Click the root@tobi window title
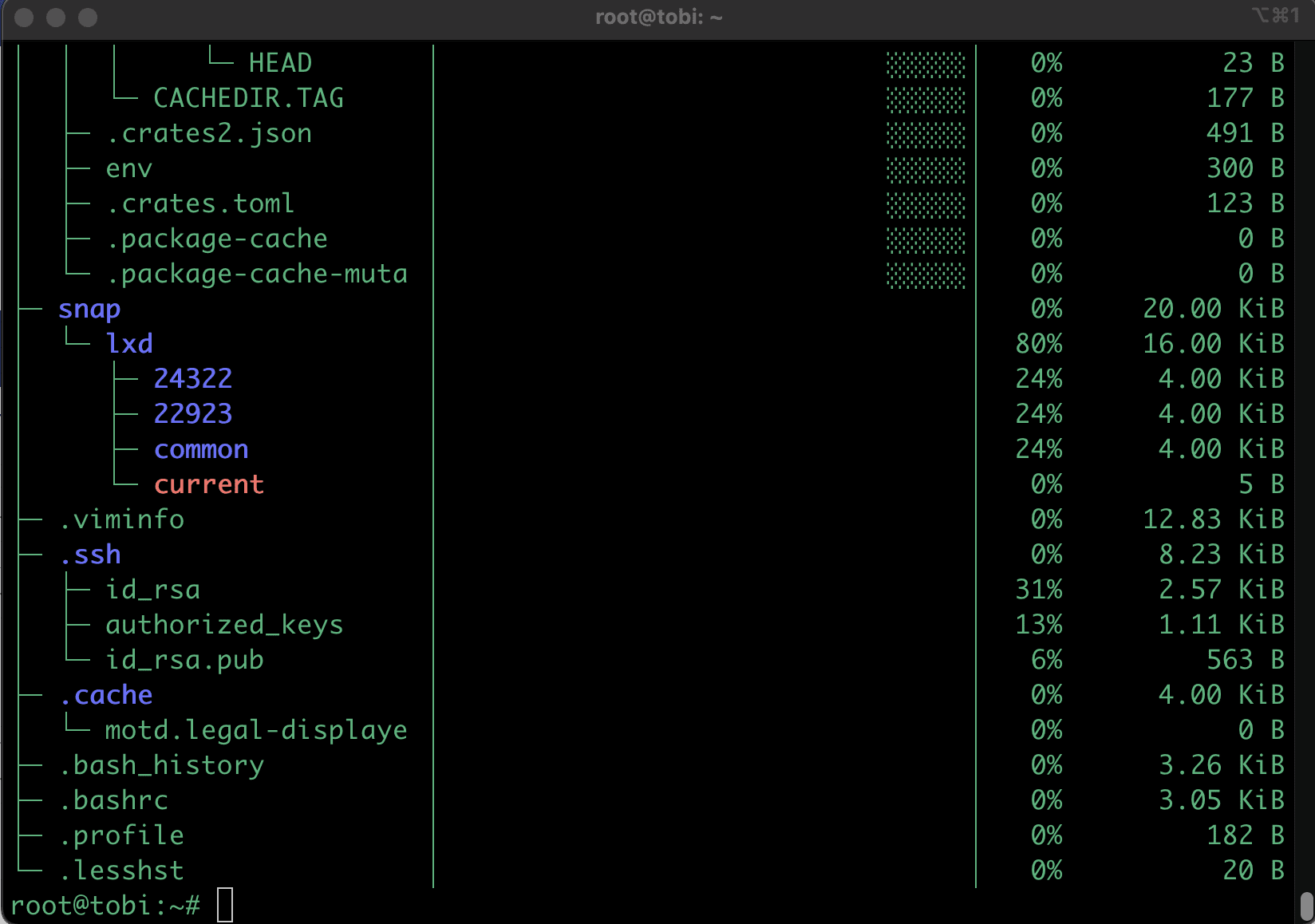The width and height of the screenshot is (1315, 924). pos(658,17)
